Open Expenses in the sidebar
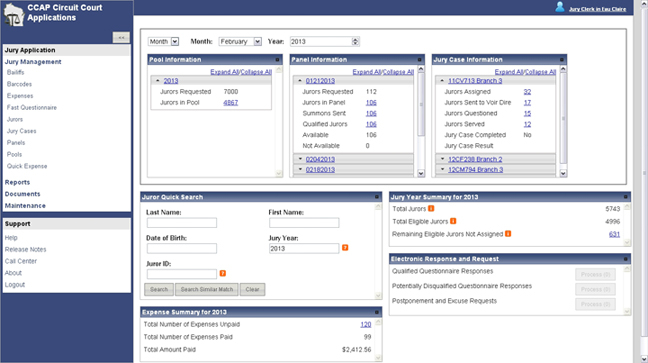Screen dimensions: 648x363 (20, 96)
